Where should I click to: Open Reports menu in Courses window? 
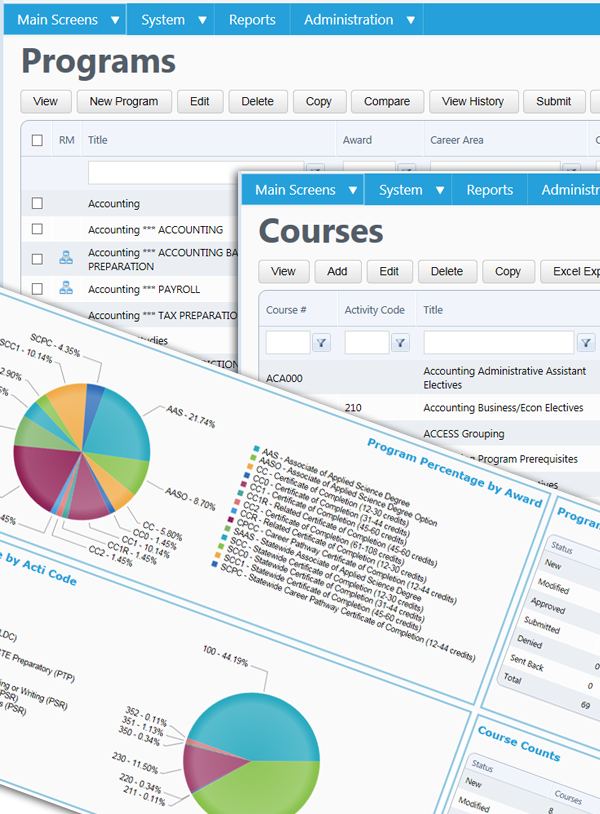[x=489, y=190]
